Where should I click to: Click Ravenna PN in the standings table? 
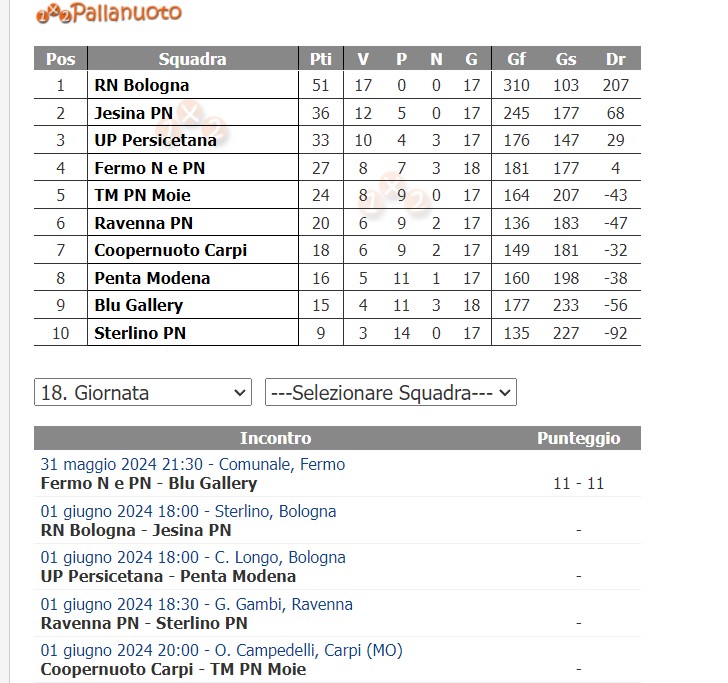(143, 223)
